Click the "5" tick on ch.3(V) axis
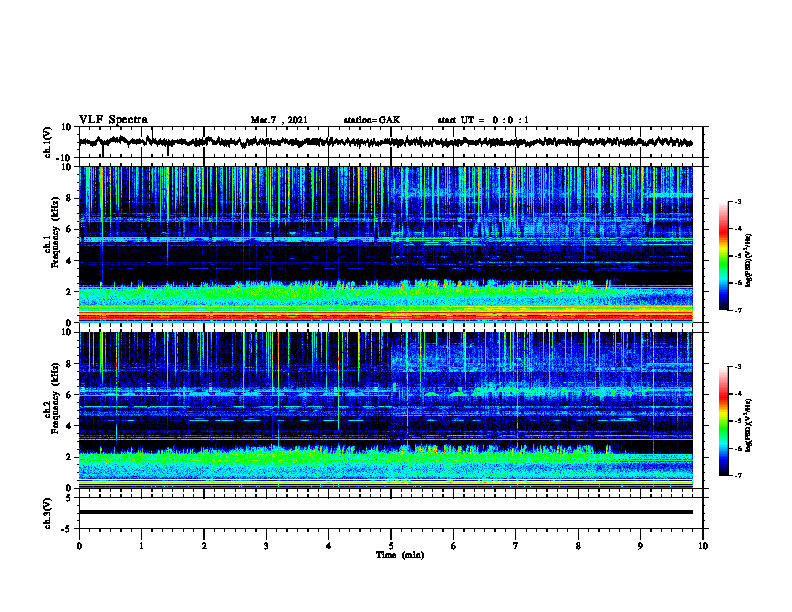This screenshot has width=792, height=612. [x=70, y=497]
